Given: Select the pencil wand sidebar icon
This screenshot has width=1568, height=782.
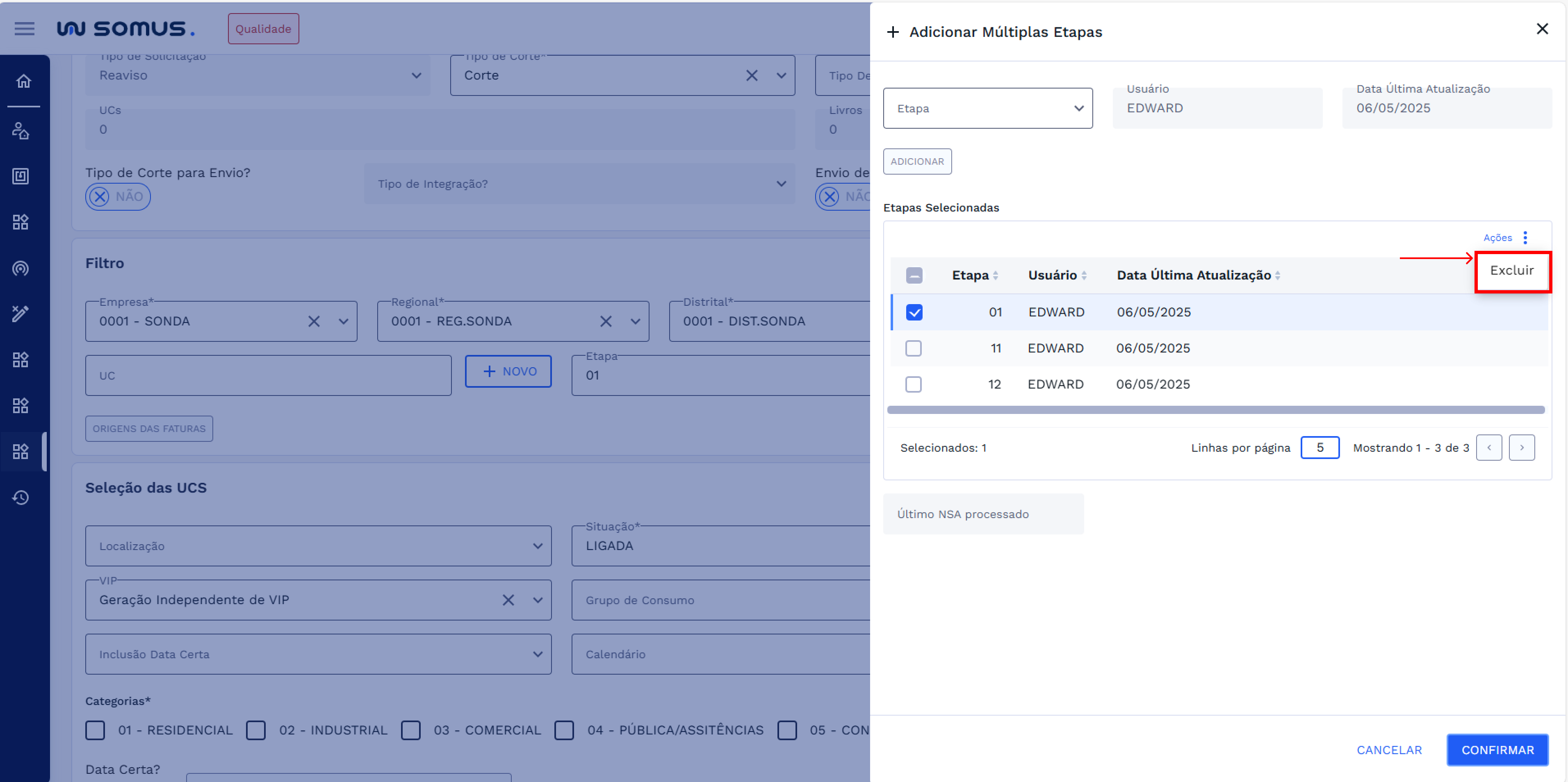Looking at the screenshot, I should click(21, 314).
